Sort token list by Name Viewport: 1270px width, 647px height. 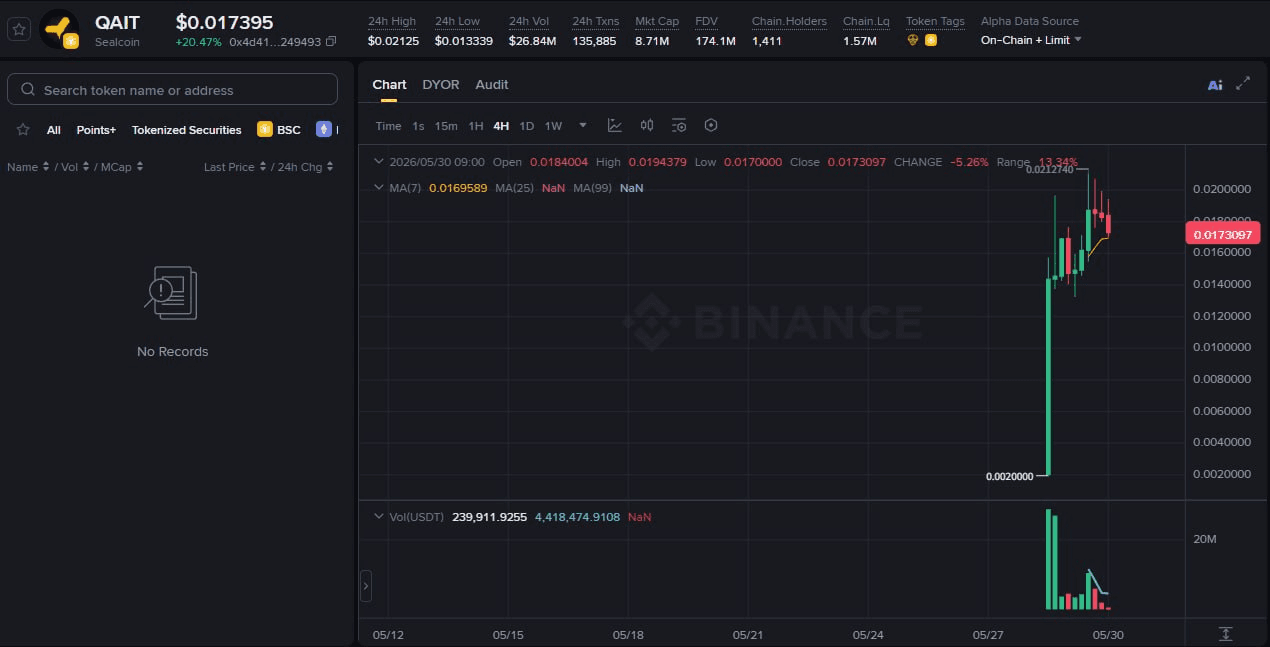click(x=28, y=167)
